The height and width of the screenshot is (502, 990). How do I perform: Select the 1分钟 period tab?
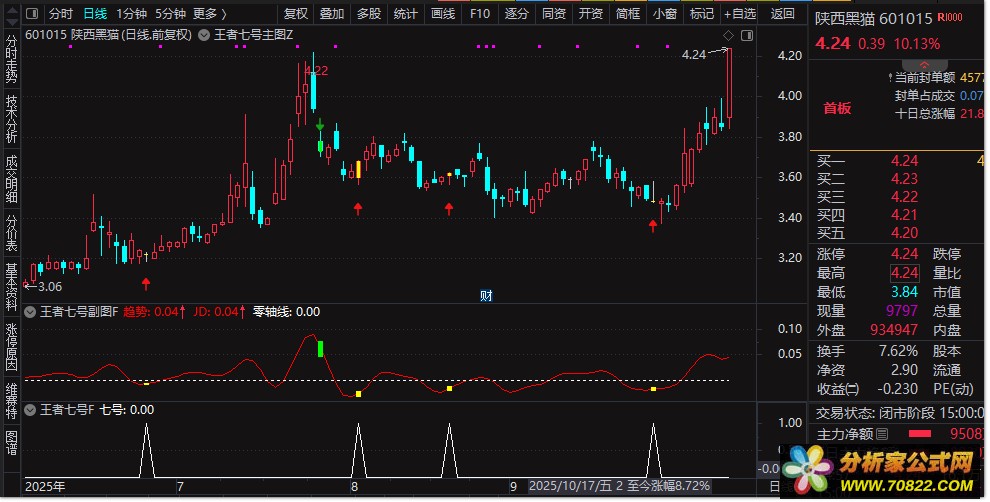point(131,13)
